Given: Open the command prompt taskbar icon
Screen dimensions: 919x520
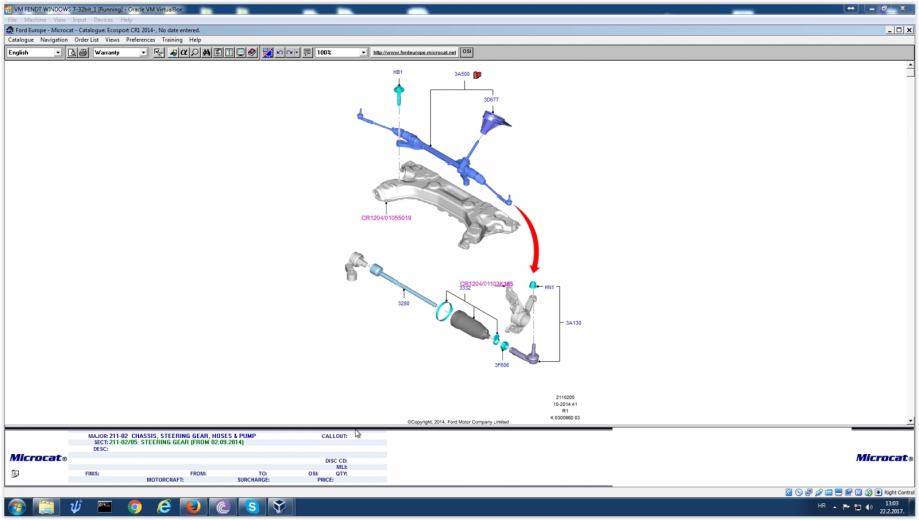Looking at the screenshot, I should [104, 507].
